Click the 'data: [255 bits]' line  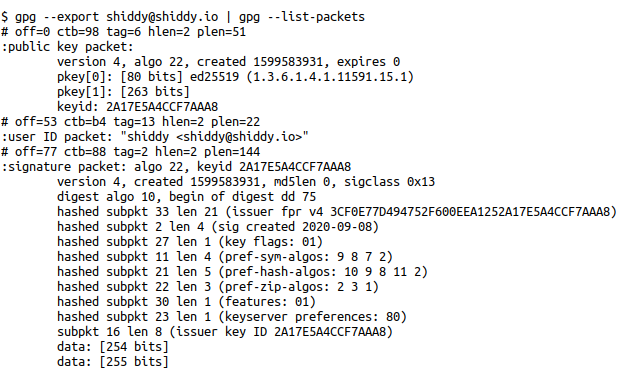tap(113, 362)
